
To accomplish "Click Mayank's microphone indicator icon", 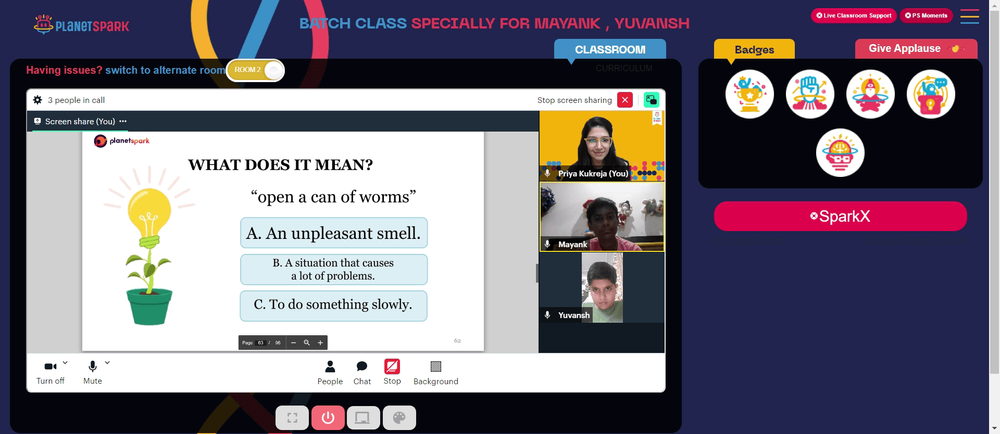I will (x=547, y=244).
